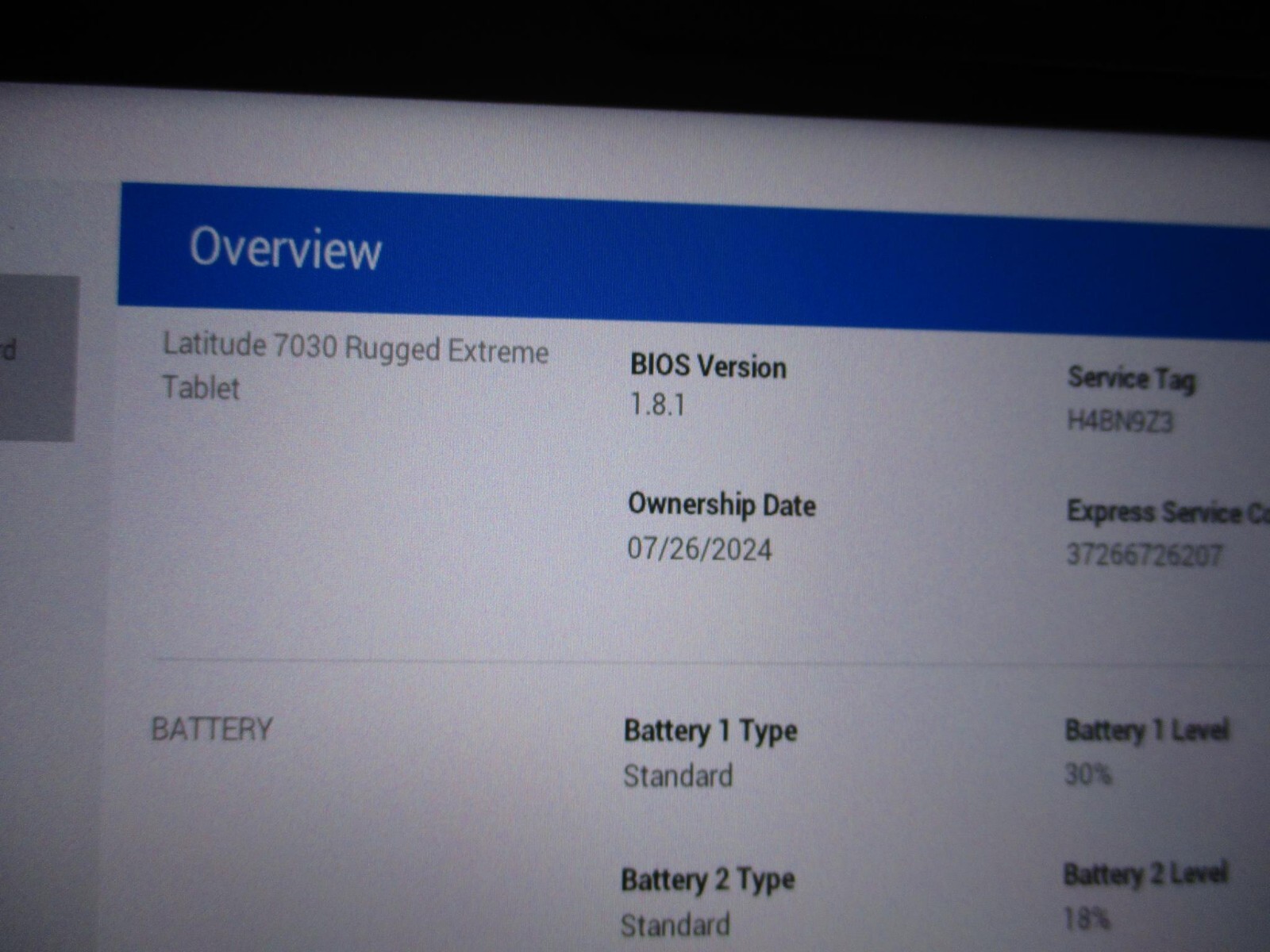Screen dimensions: 1270x952
Task: Select Standard under Battery 2 Type
Action: click(675, 925)
